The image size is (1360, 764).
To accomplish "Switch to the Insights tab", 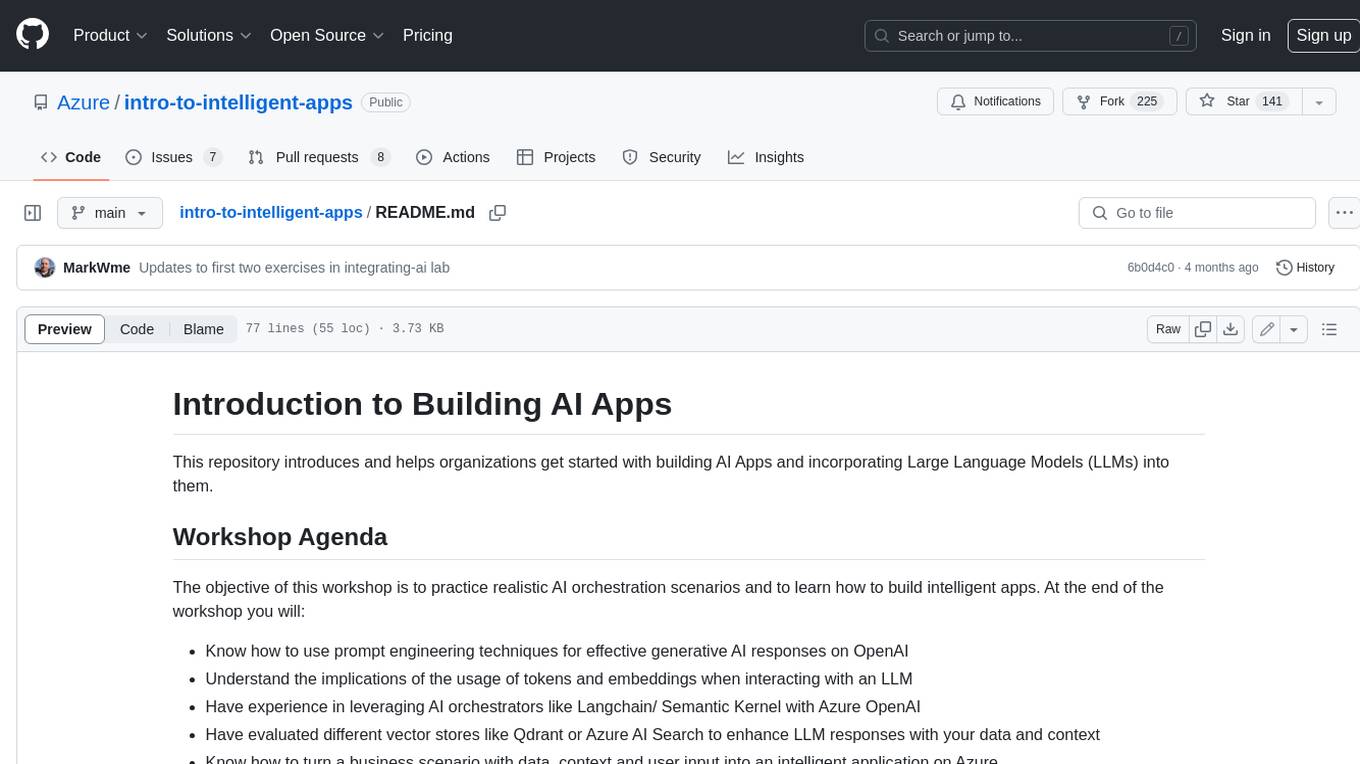I will pyautogui.click(x=765, y=157).
